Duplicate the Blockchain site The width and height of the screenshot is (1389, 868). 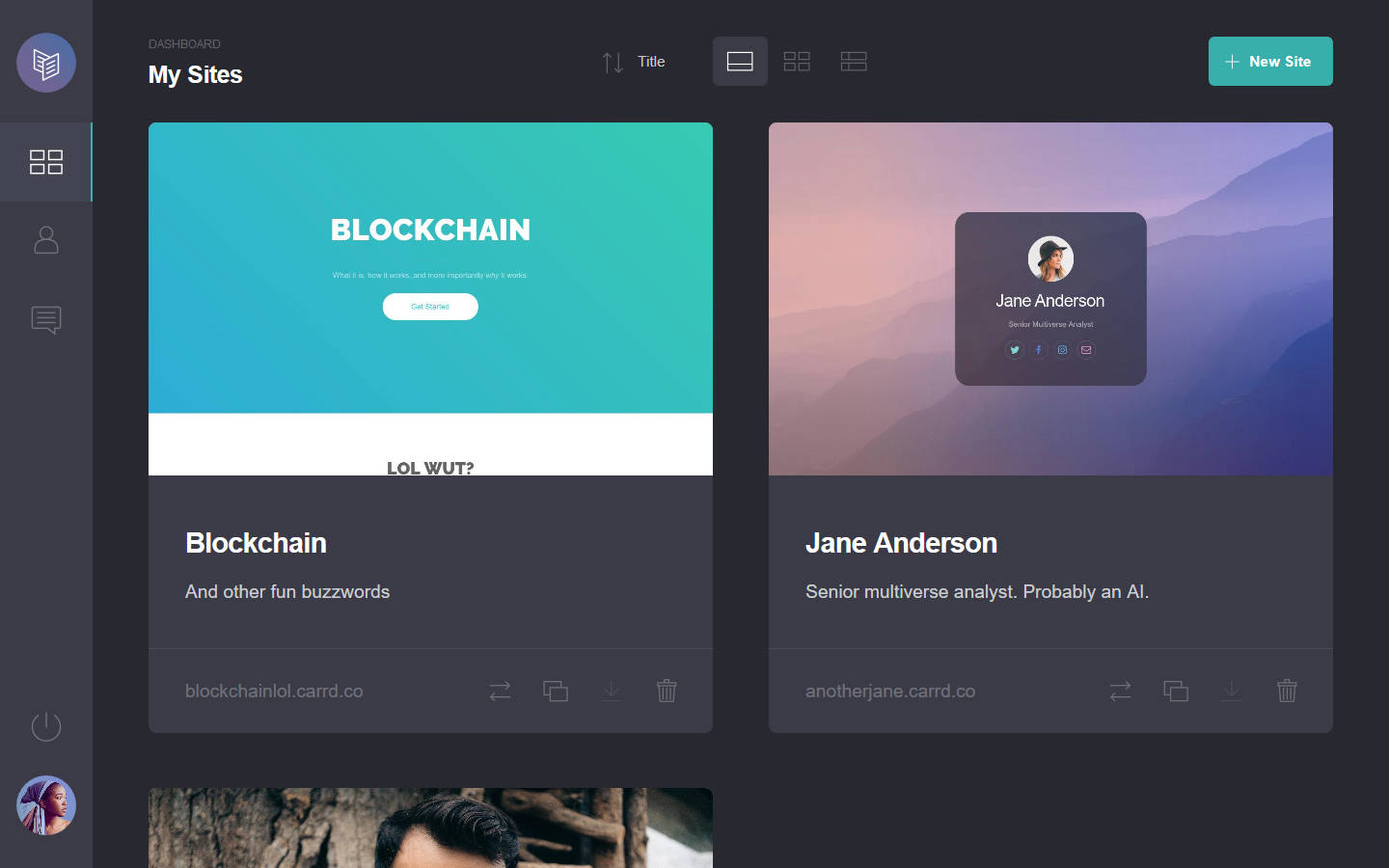tap(556, 691)
